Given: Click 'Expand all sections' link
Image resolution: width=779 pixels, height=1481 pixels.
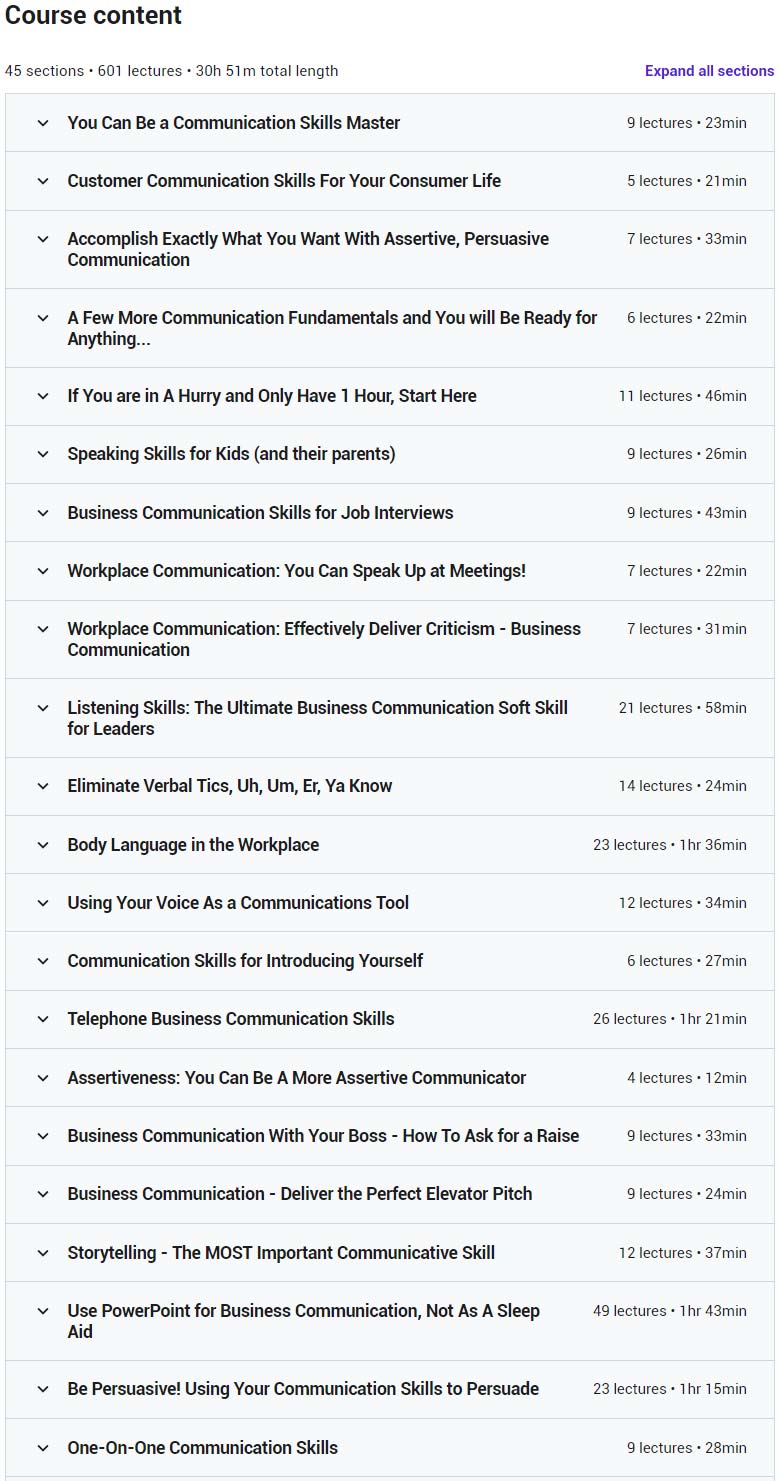Looking at the screenshot, I should tap(709, 71).
